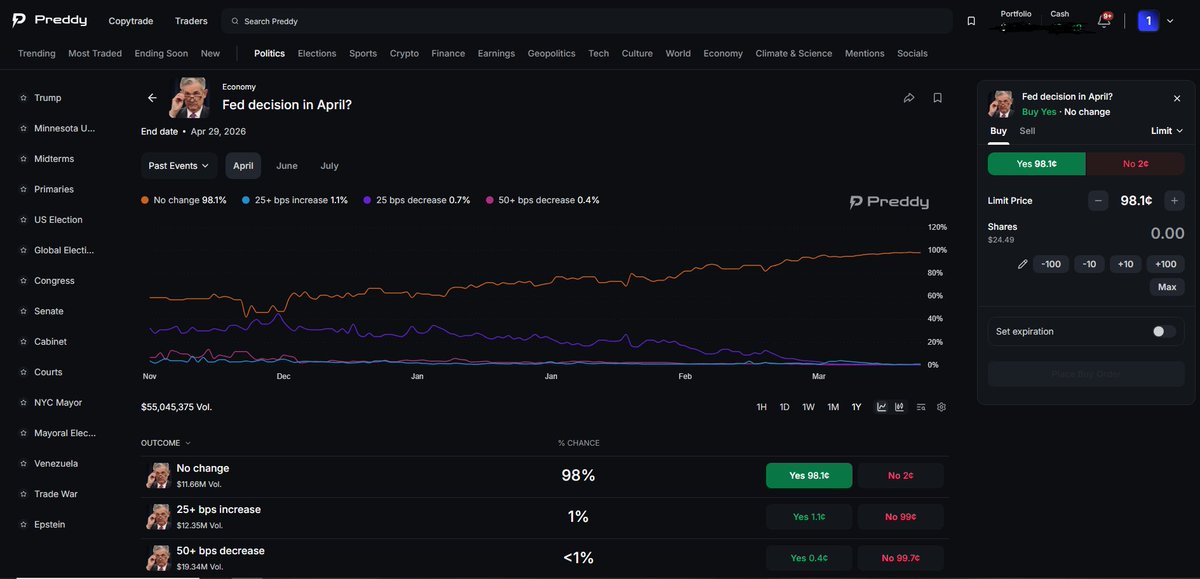Toggle 25 bps decrease legend series

pos(417,200)
